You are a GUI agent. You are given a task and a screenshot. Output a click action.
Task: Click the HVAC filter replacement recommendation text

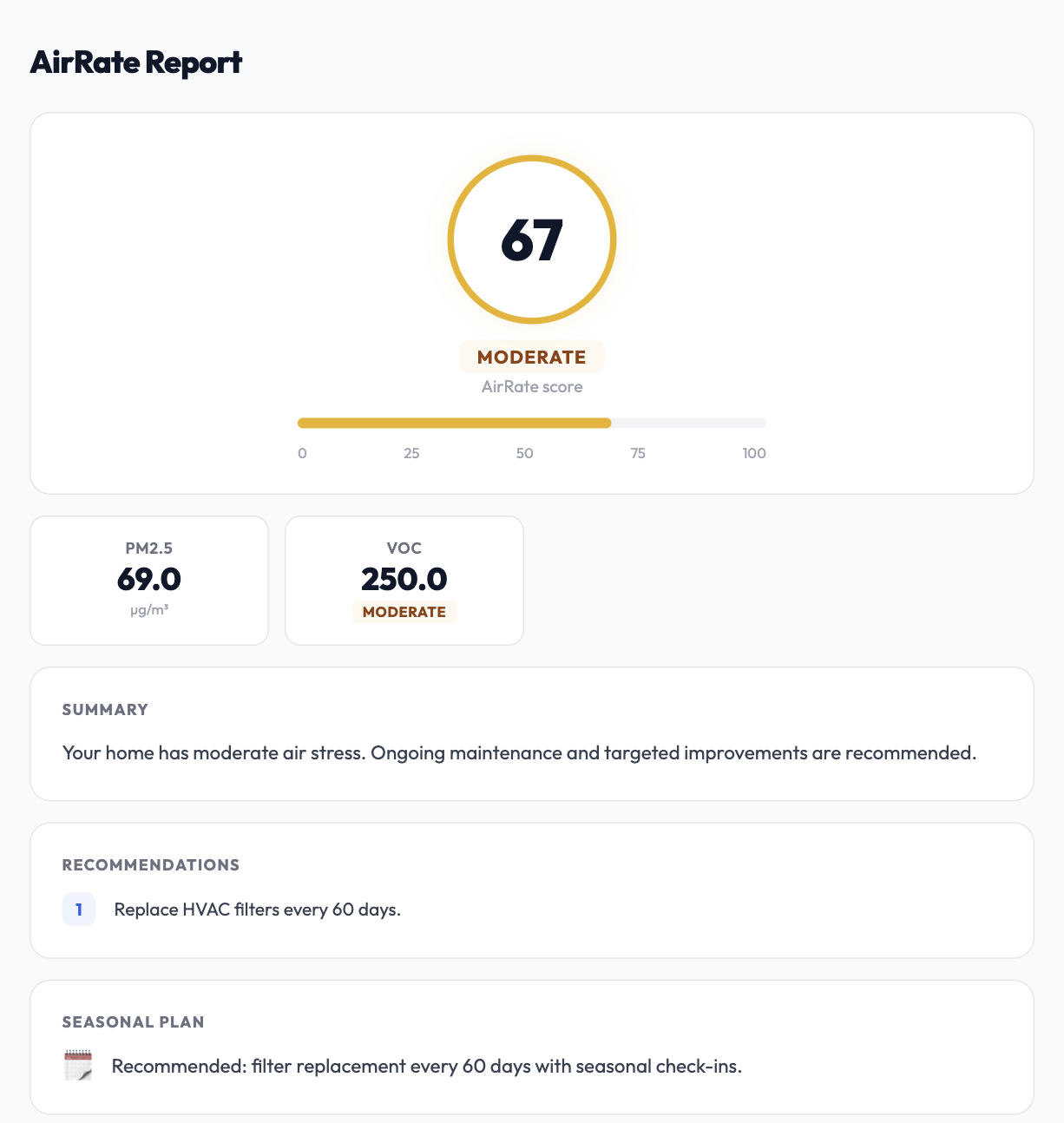point(256,909)
